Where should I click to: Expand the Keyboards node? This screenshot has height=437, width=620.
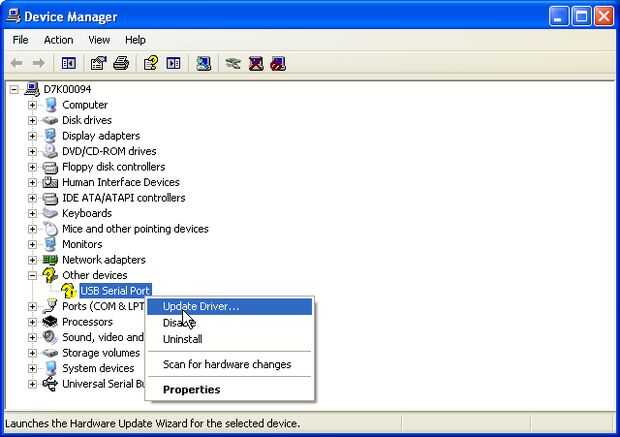click(x=32, y=214)
